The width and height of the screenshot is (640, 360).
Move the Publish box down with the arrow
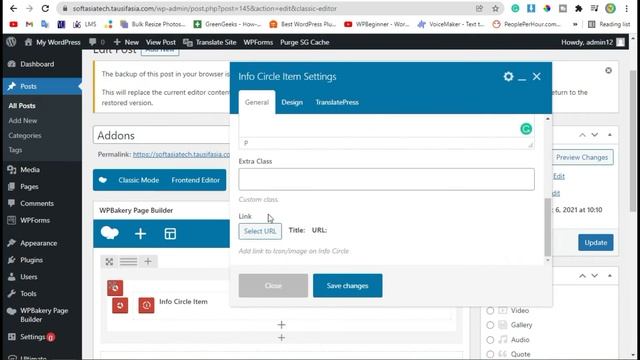pyautogui.click(x=595, y=135)
